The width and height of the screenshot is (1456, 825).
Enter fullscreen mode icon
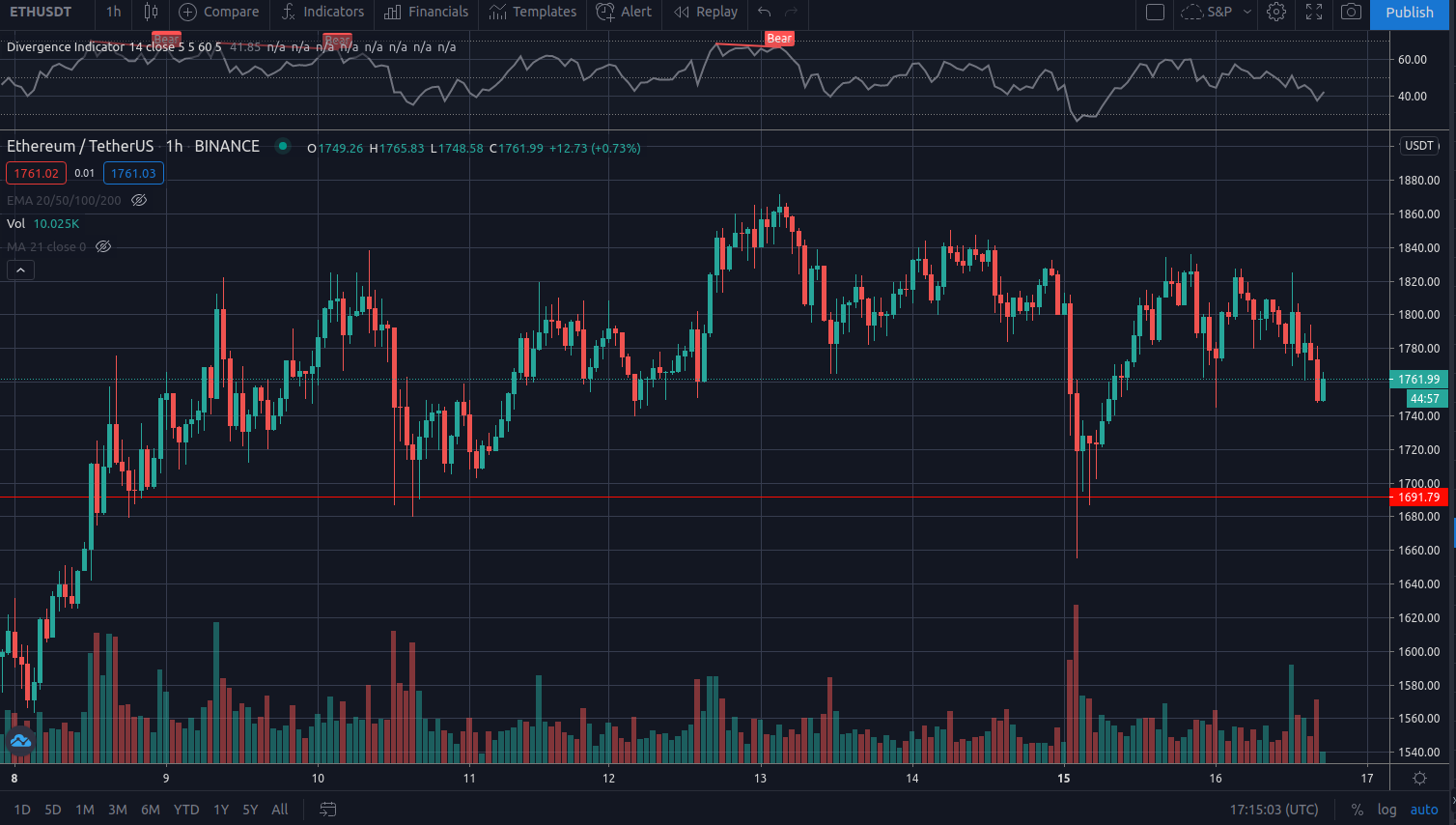pyautogui.click(x=1314, y=12)
